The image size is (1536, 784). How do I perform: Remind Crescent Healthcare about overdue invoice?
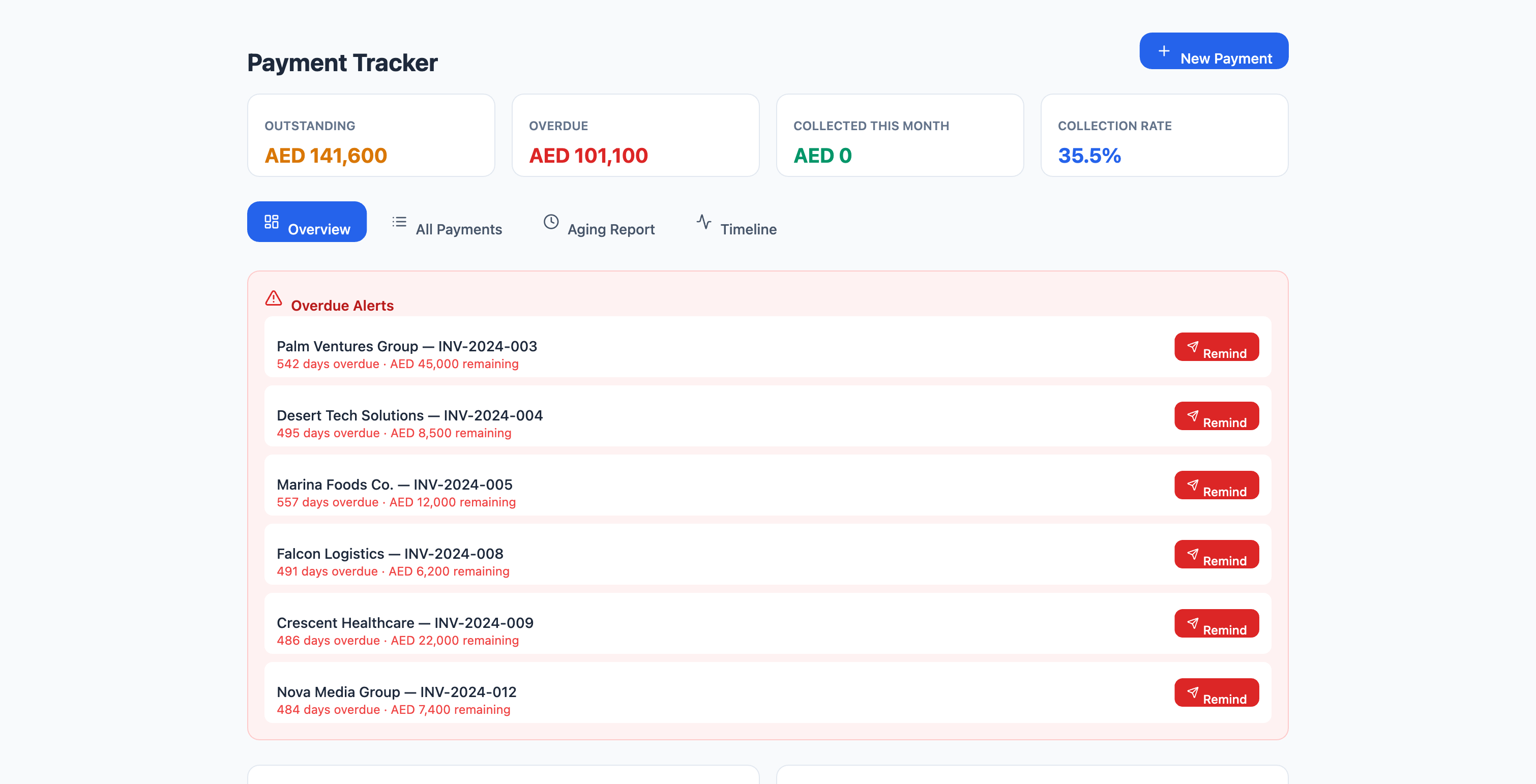coord(1217,623)
